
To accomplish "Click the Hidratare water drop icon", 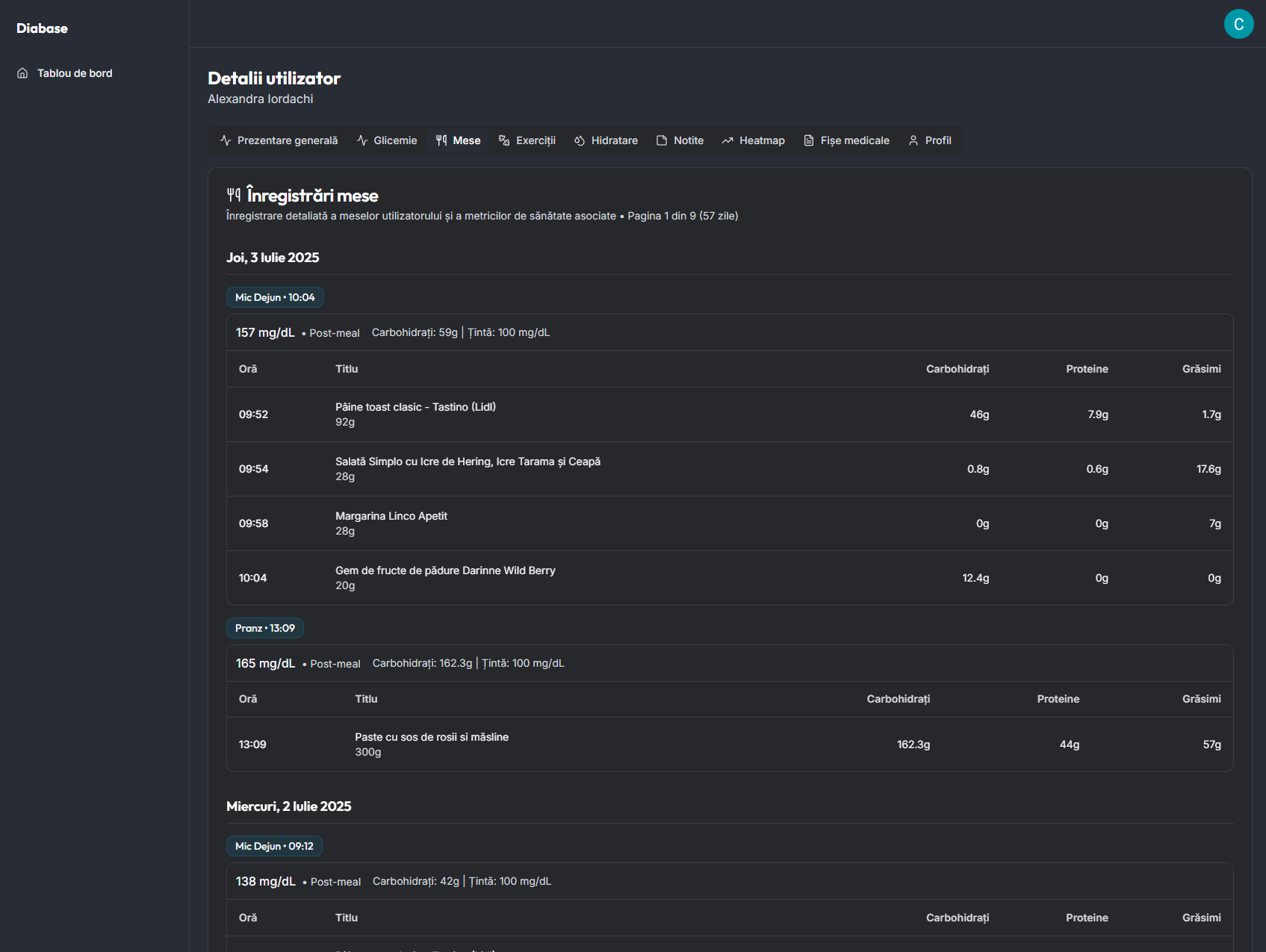I will point(580,140).
